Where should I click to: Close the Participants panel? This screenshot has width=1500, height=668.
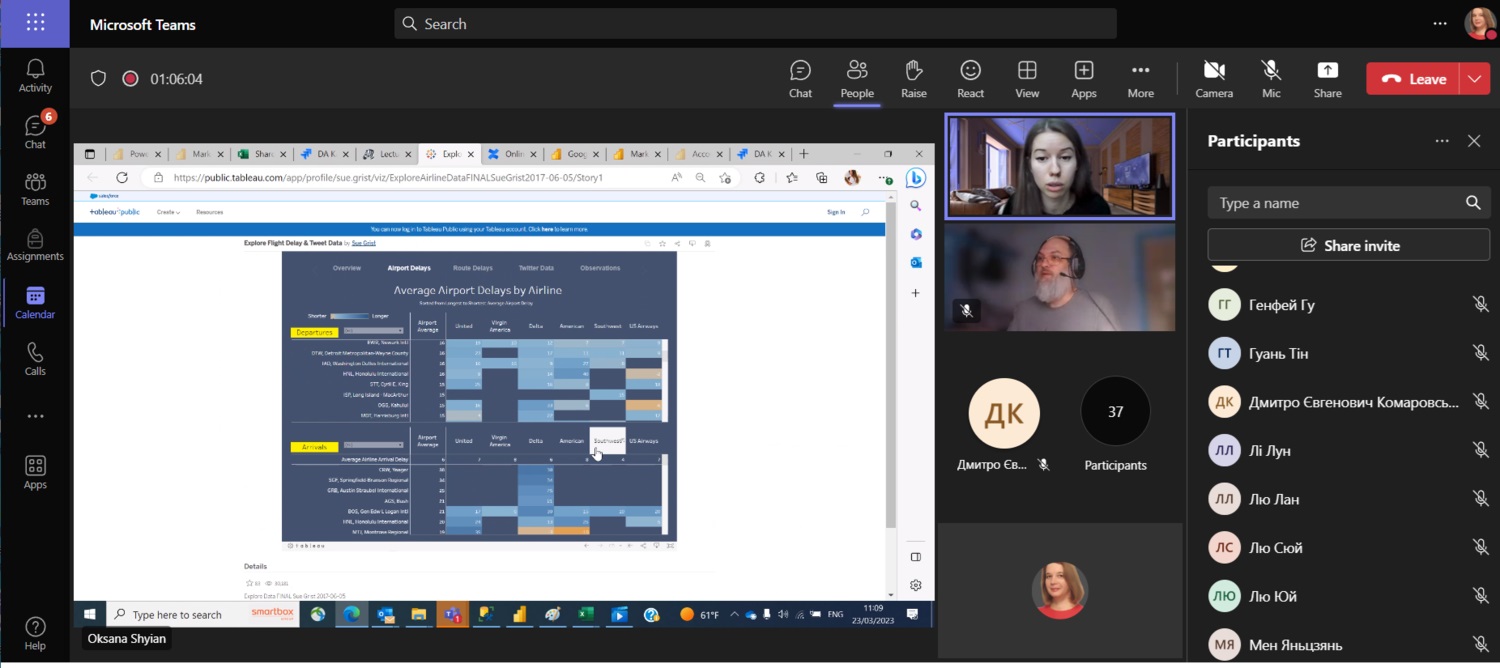point(1474,141)
